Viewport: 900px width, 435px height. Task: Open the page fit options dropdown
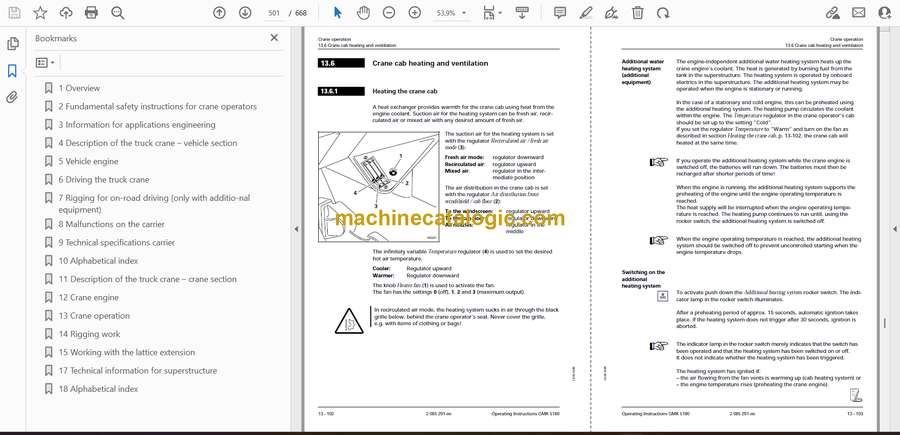click(492, 13)
